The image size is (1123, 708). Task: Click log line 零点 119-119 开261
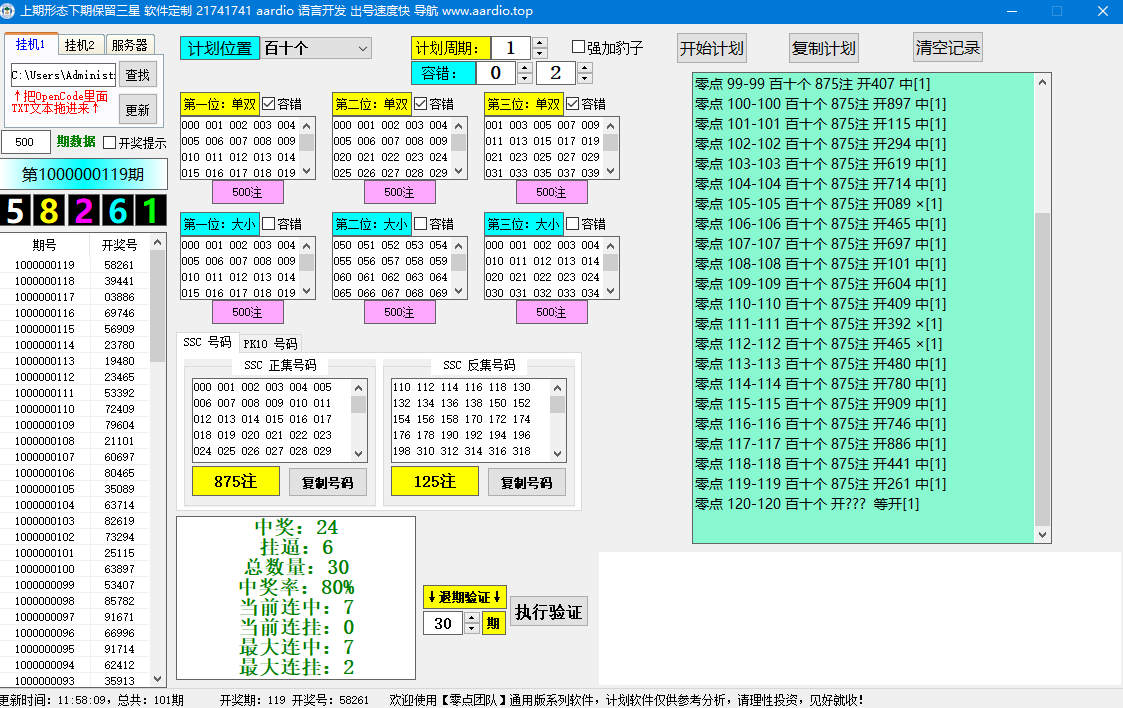point(821,485)
